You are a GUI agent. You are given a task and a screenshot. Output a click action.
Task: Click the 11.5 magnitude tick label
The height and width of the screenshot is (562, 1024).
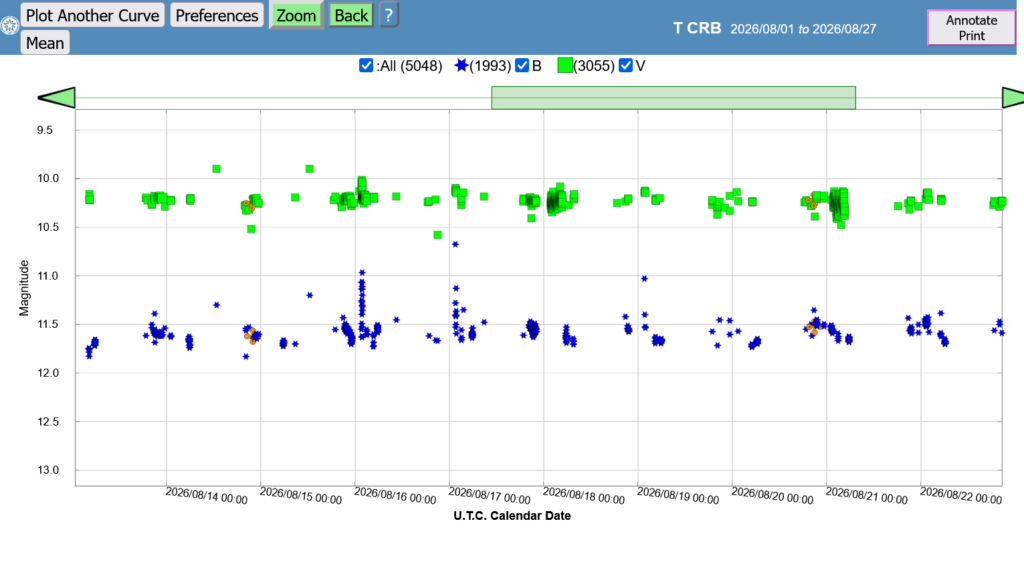(x=48, y=324)
